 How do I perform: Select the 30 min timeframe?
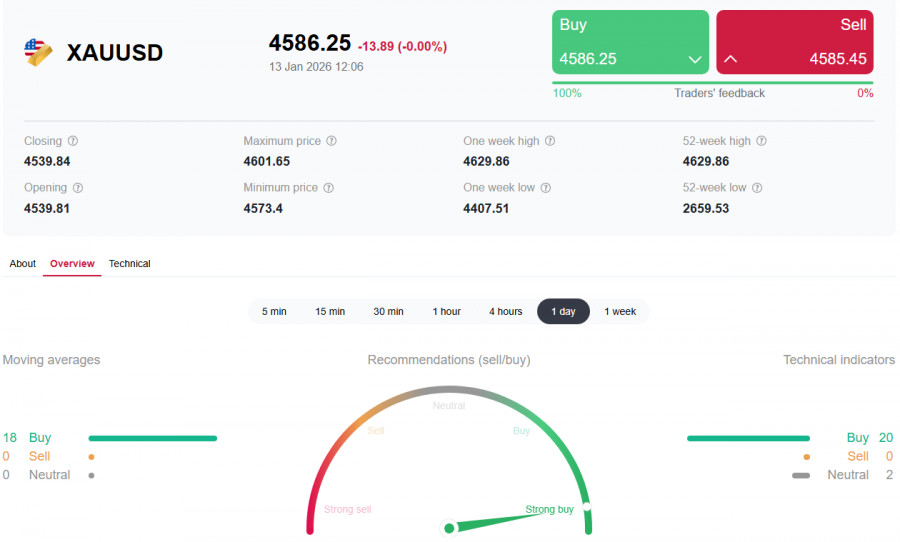(389, 311)
